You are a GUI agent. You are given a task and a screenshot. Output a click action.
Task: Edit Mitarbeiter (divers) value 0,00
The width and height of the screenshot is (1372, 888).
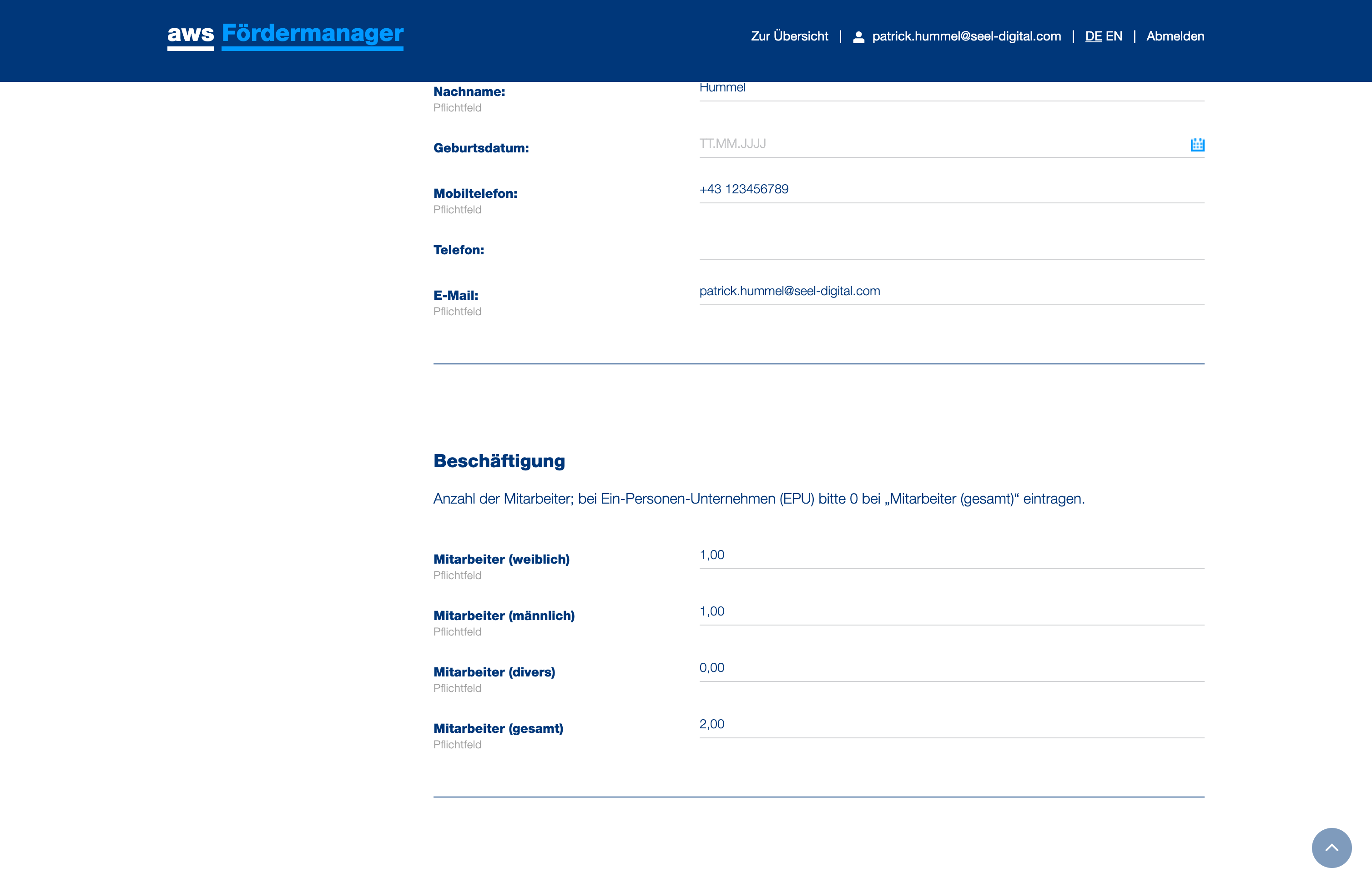[x=952, y=668]
